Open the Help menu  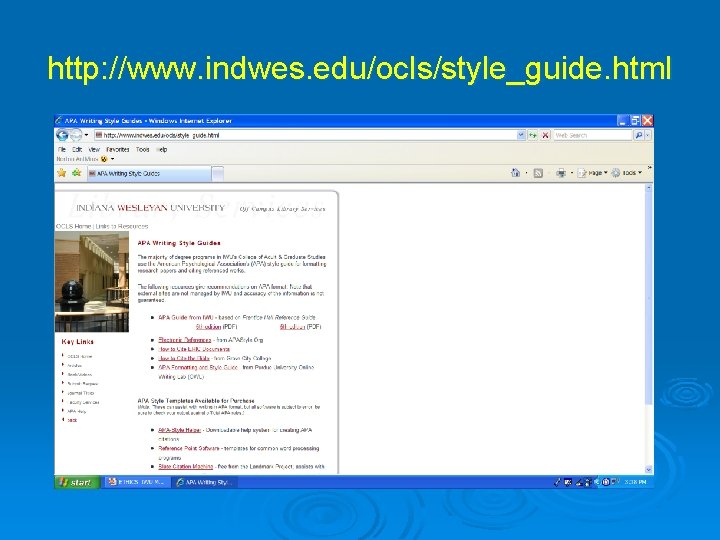click(x=162, y=150)
